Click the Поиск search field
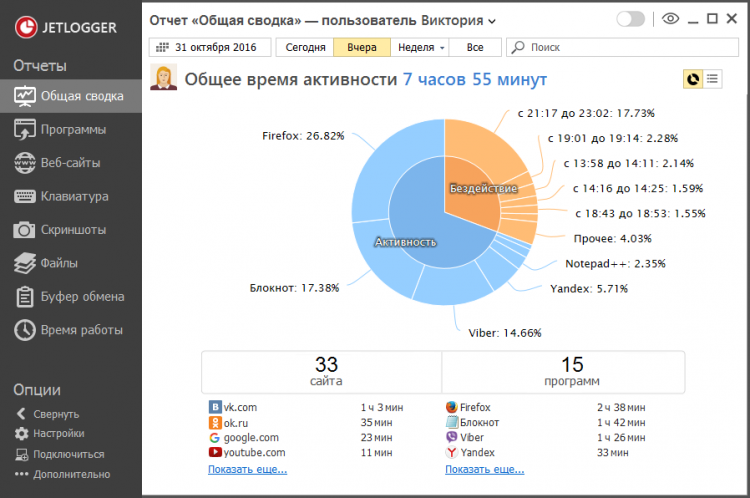 point(623,47)
